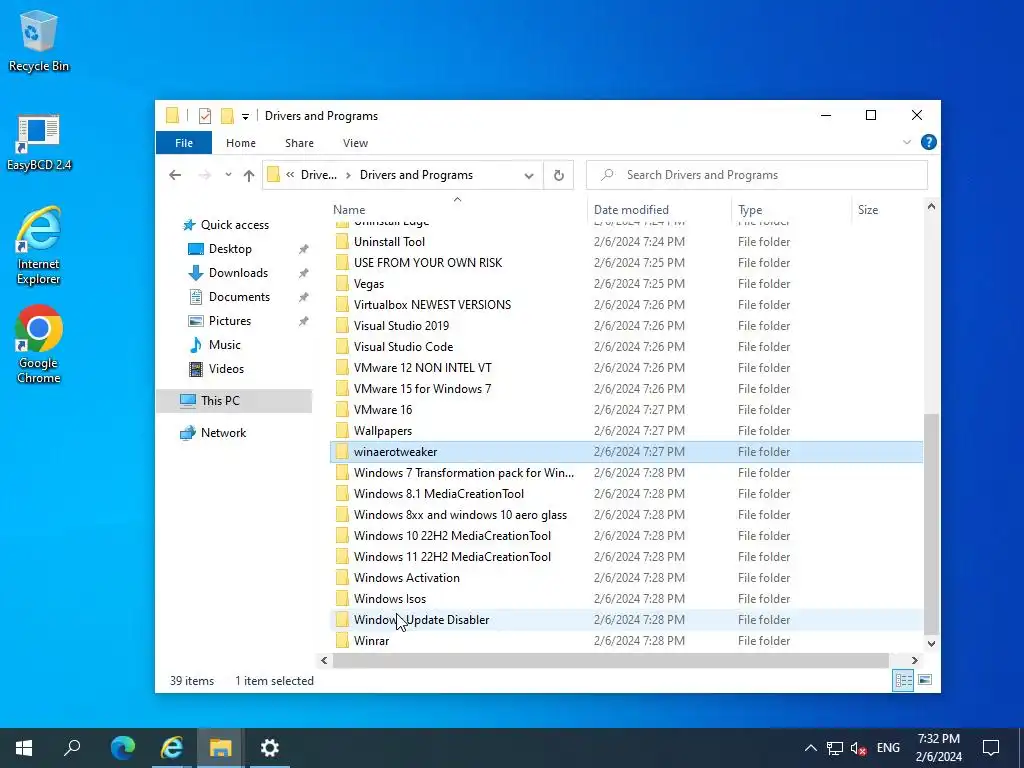Go up one folder level

tap(248, 175)
